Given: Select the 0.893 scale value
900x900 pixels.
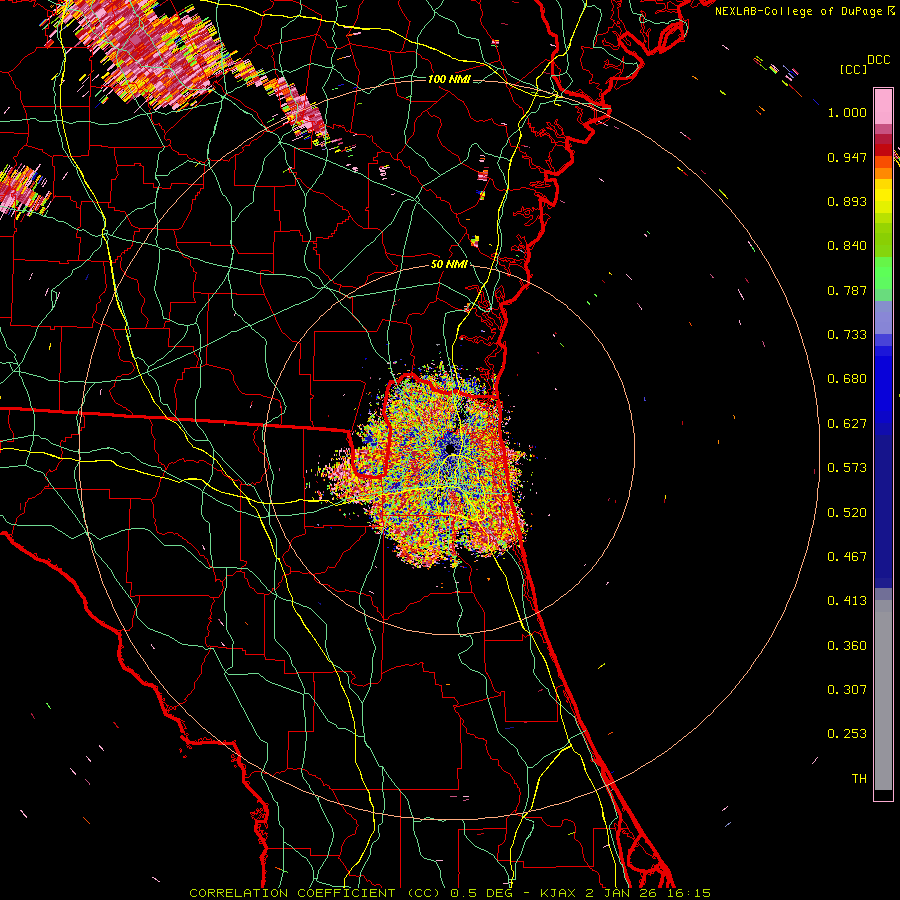Looking at the screenshot, I should pos(847,201).
